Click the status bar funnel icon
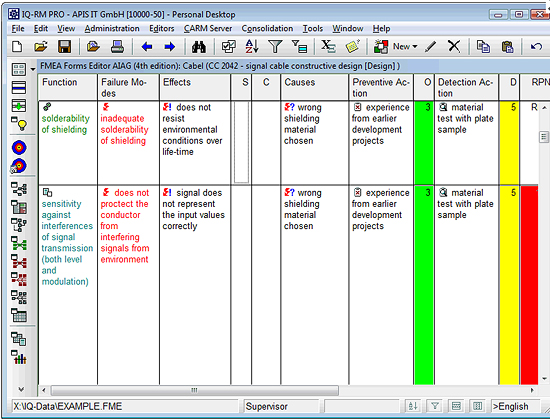 tap(435, 406)
